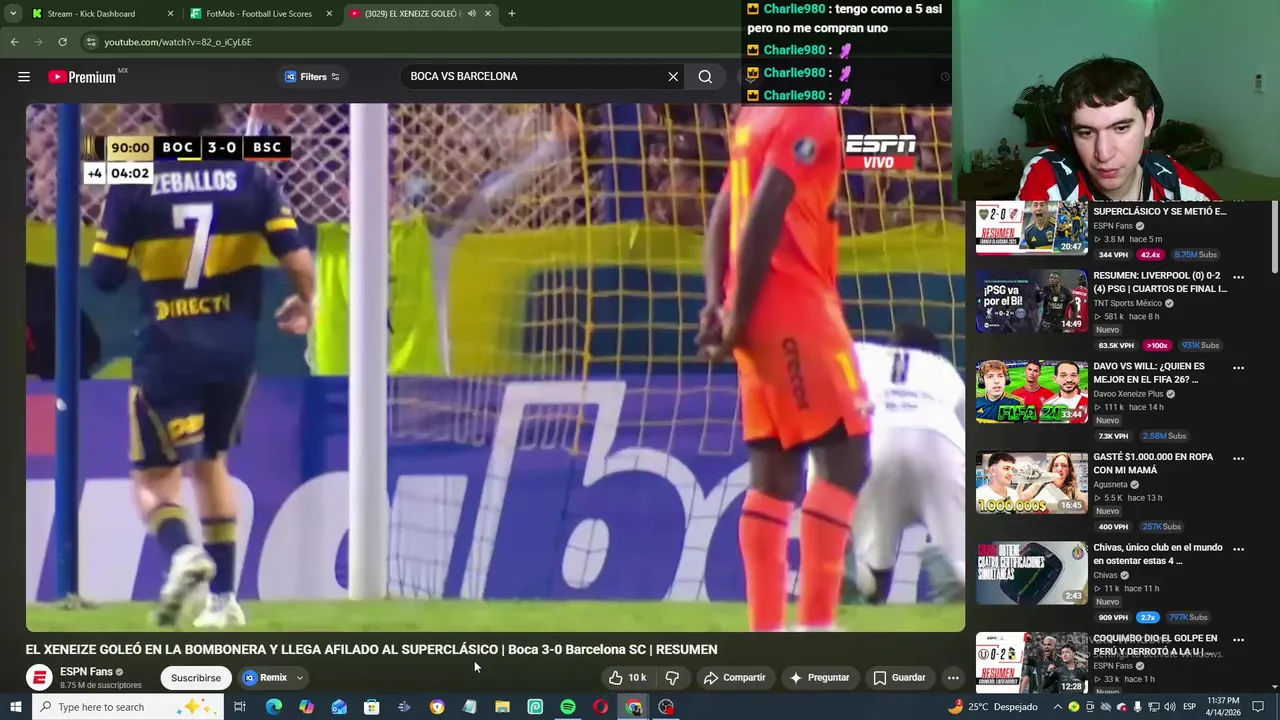Click the browser forward arrow
The image size is (1280, 720).
coord(38,42)
